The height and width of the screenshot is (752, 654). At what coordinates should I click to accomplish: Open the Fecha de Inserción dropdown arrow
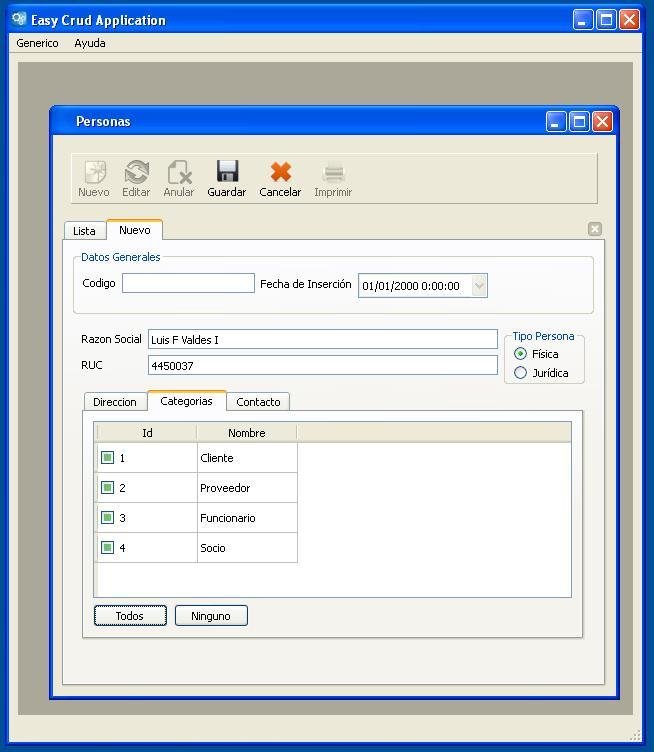(x=479, y=286)
